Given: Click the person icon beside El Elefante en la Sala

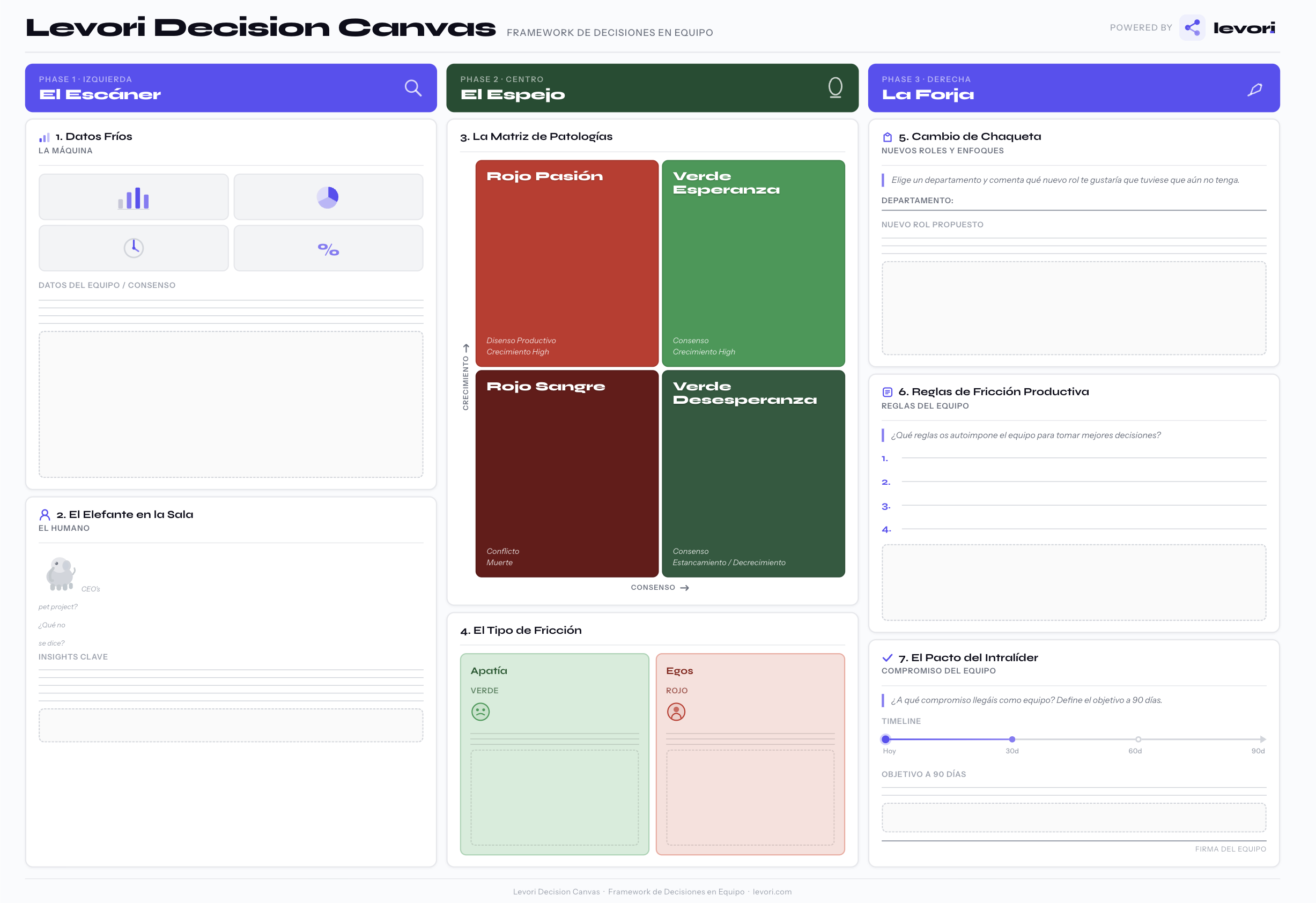Looking at the screenshot, I should click(x=45, y=515).
